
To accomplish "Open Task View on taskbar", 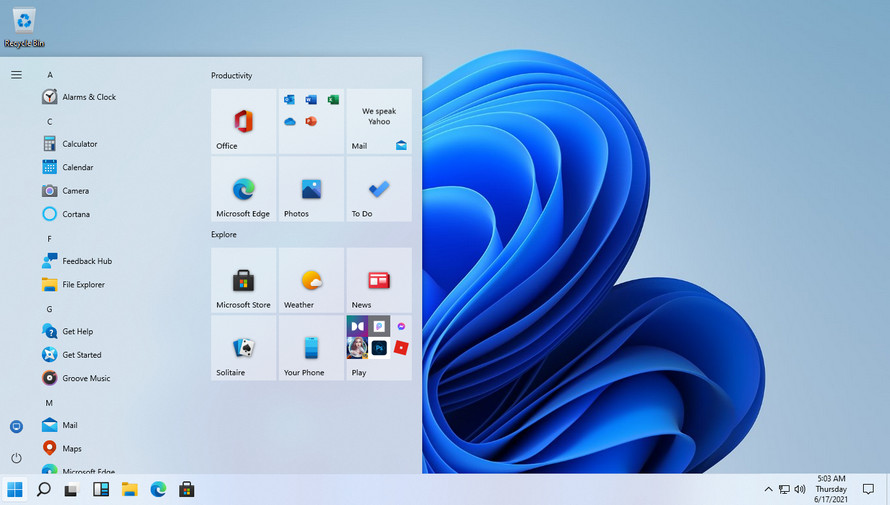I will pyautogui.click(x=72, y=489).
